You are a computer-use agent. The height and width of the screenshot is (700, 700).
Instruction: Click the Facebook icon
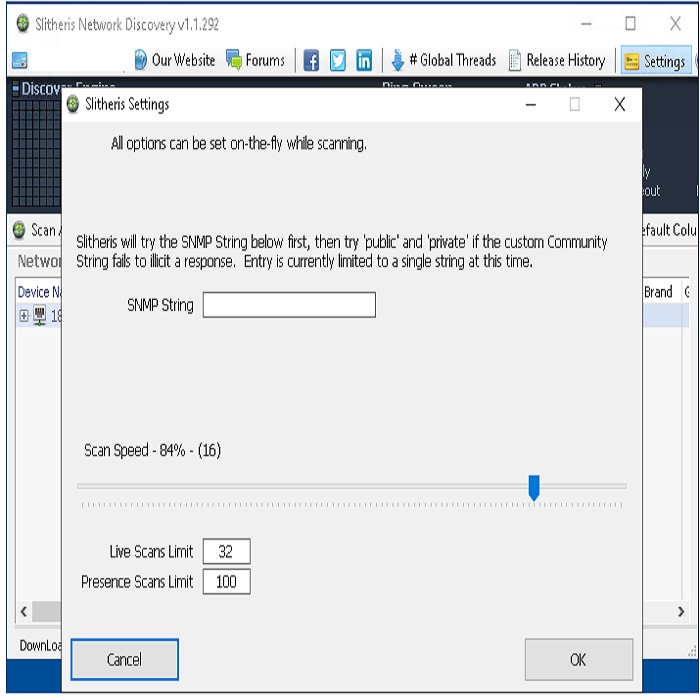(311, 60)
